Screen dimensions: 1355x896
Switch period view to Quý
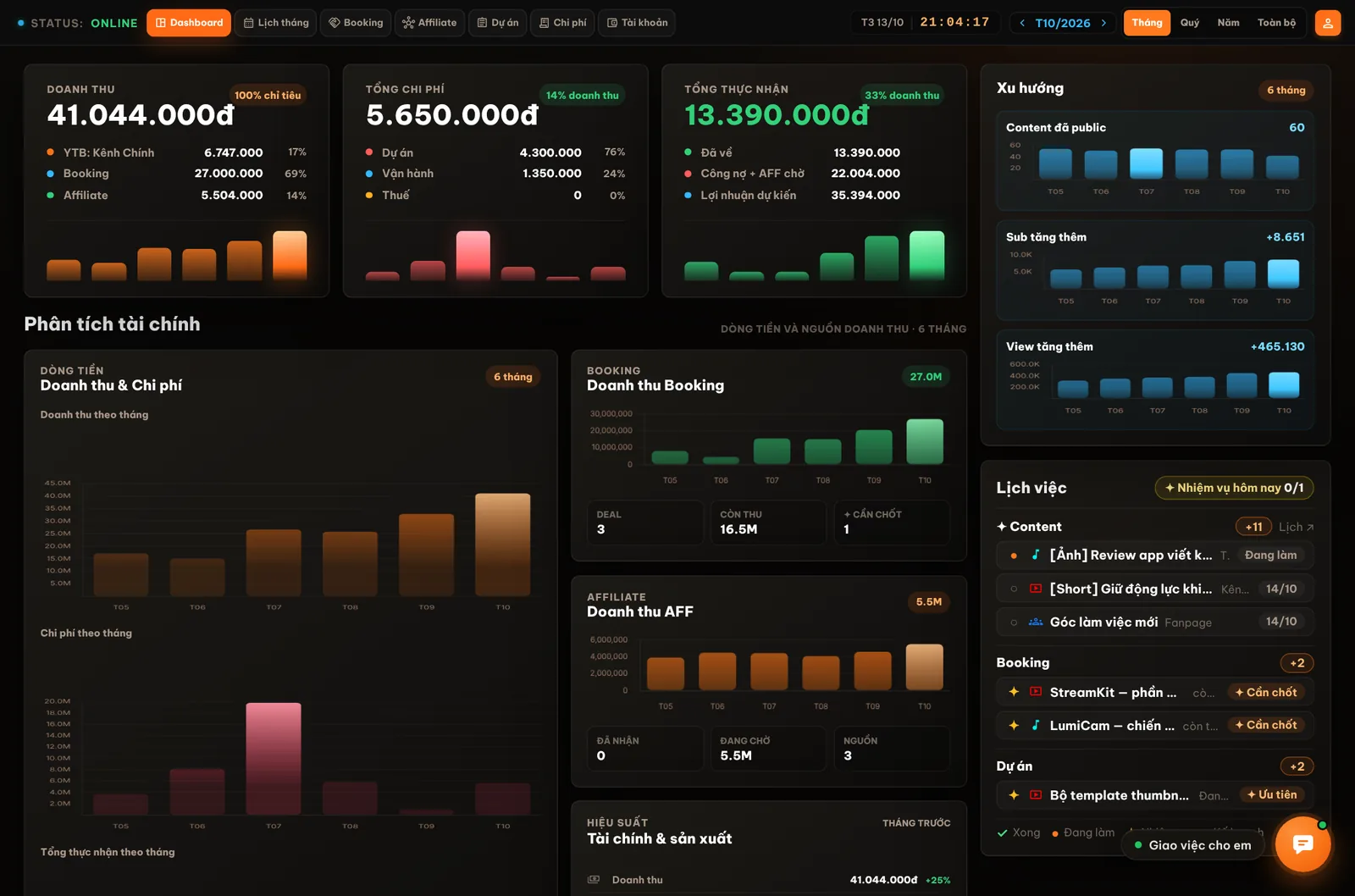(x=1189, y=23)
